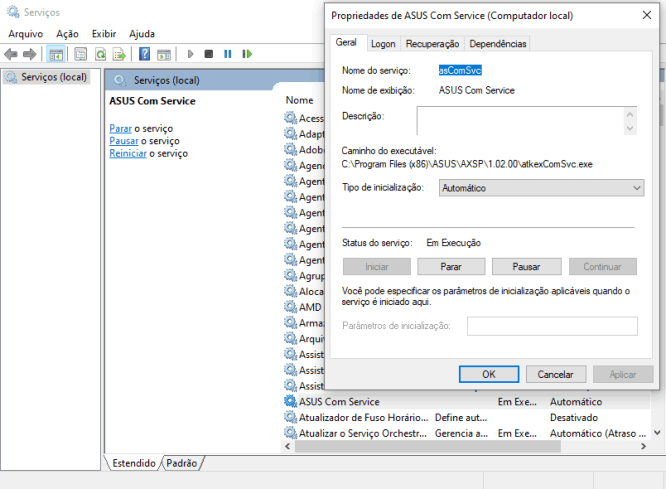666x489 pixels.
Task: Toggle the console tree show/hide icon
Action: (x=56, y=54)
